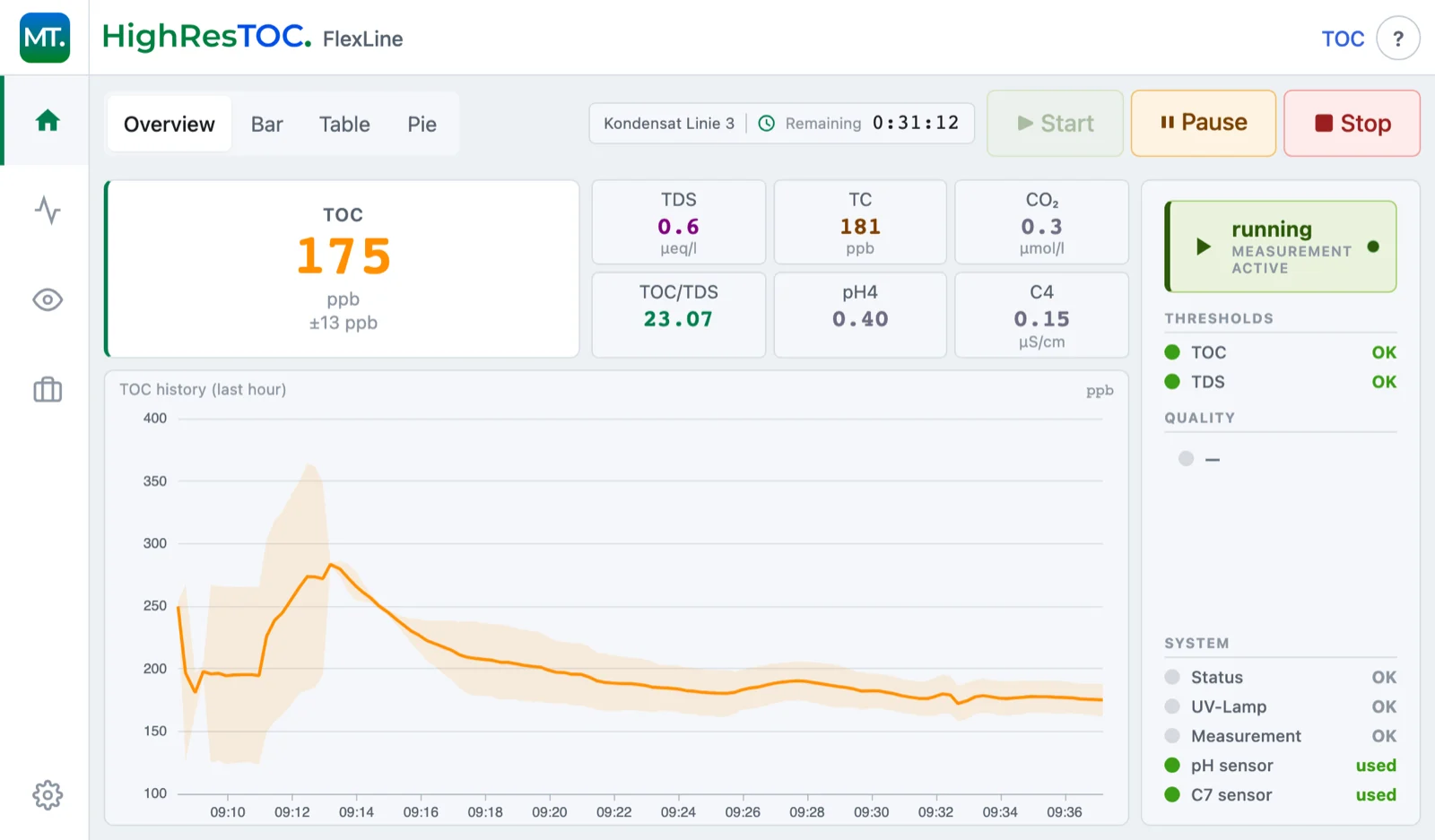Viewport: 1435px width, 840px height.
Task: Click the 400 y-axis label
Action: (x=155, y=419)
